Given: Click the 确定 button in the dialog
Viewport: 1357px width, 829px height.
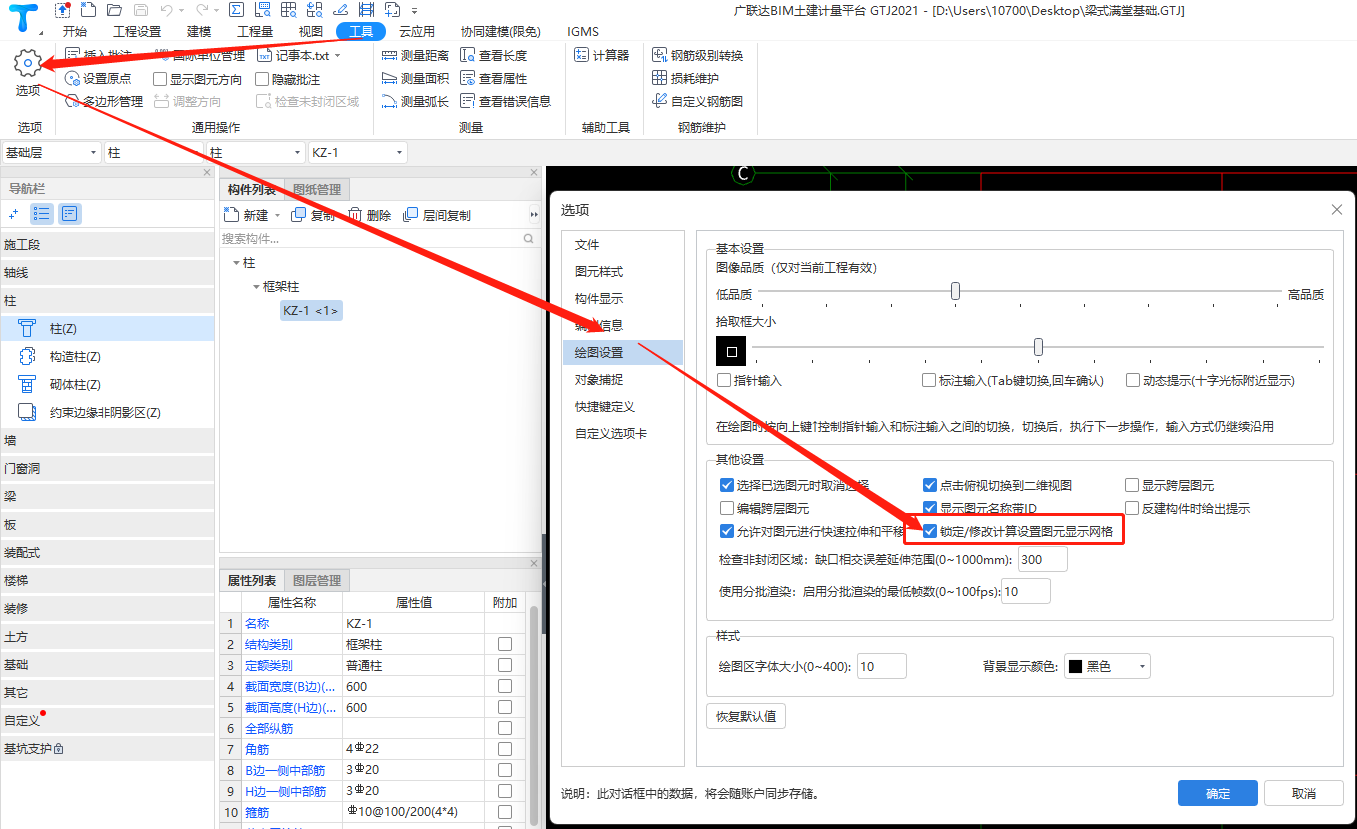Looking at the screenshot, I should (1218, 793).
